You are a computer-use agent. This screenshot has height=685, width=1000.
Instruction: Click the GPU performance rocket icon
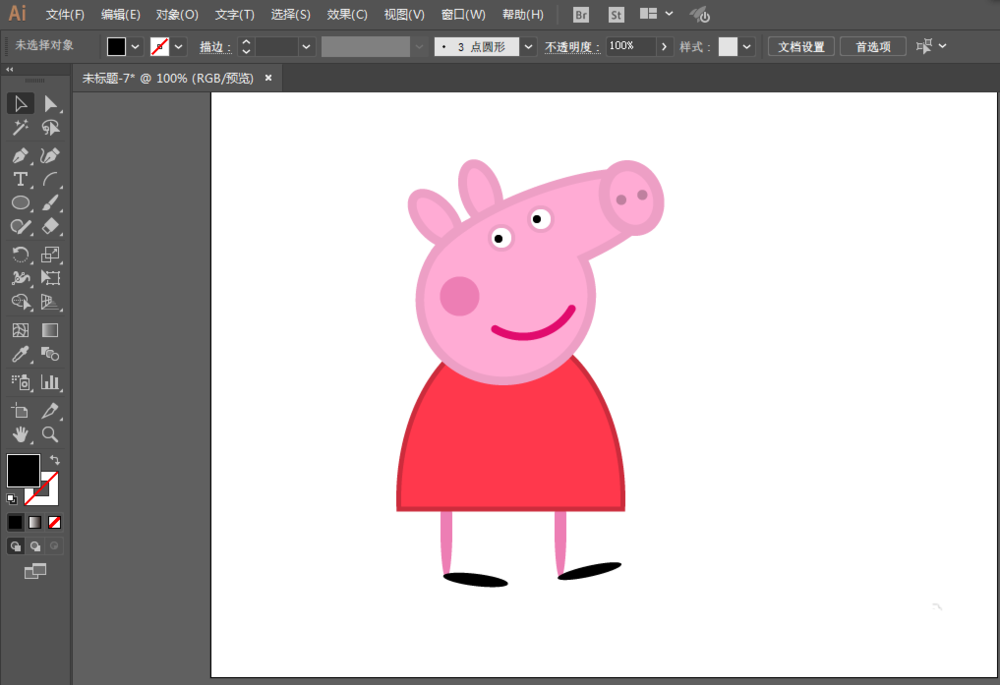point(700,14)
